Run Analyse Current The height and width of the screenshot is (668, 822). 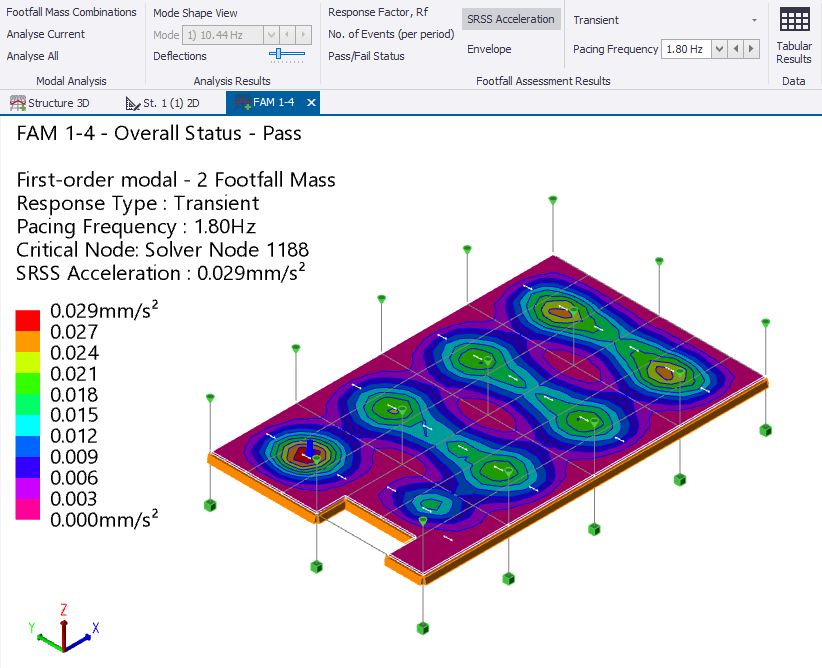pos(44,34)
